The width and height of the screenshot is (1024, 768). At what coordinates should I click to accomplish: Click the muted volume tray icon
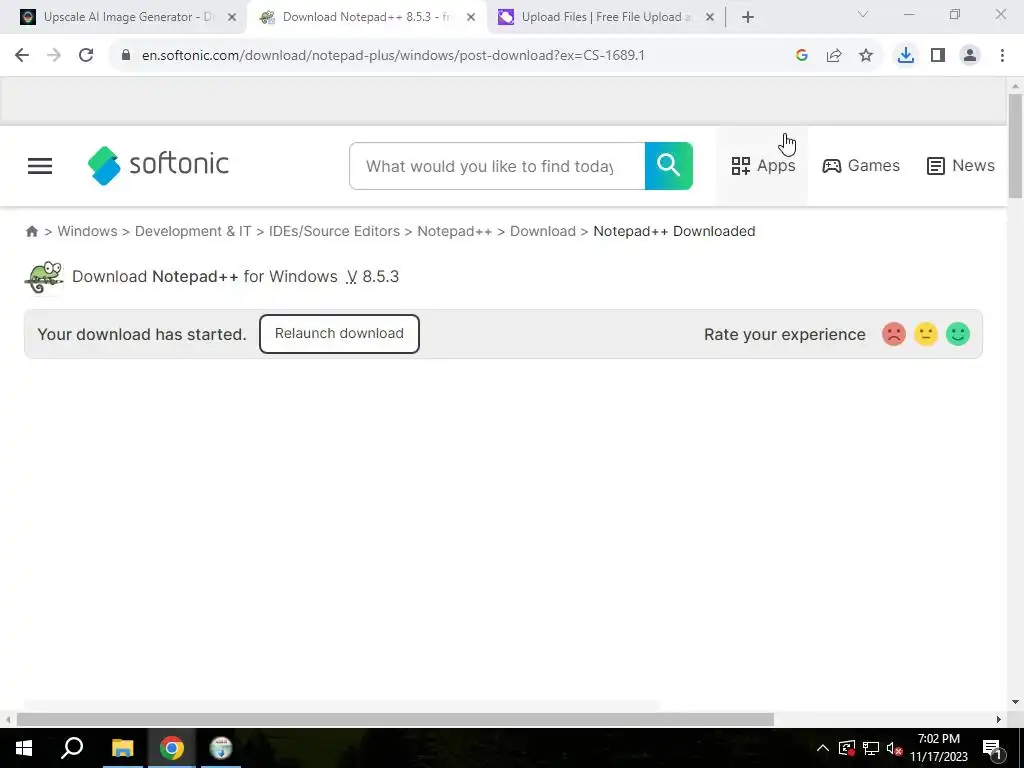(894, 748)
